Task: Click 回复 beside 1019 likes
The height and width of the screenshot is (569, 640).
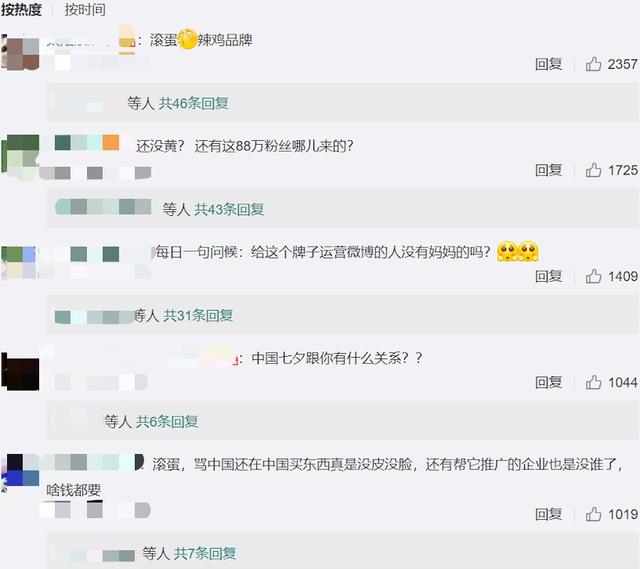Action: (x=549, y=514)
